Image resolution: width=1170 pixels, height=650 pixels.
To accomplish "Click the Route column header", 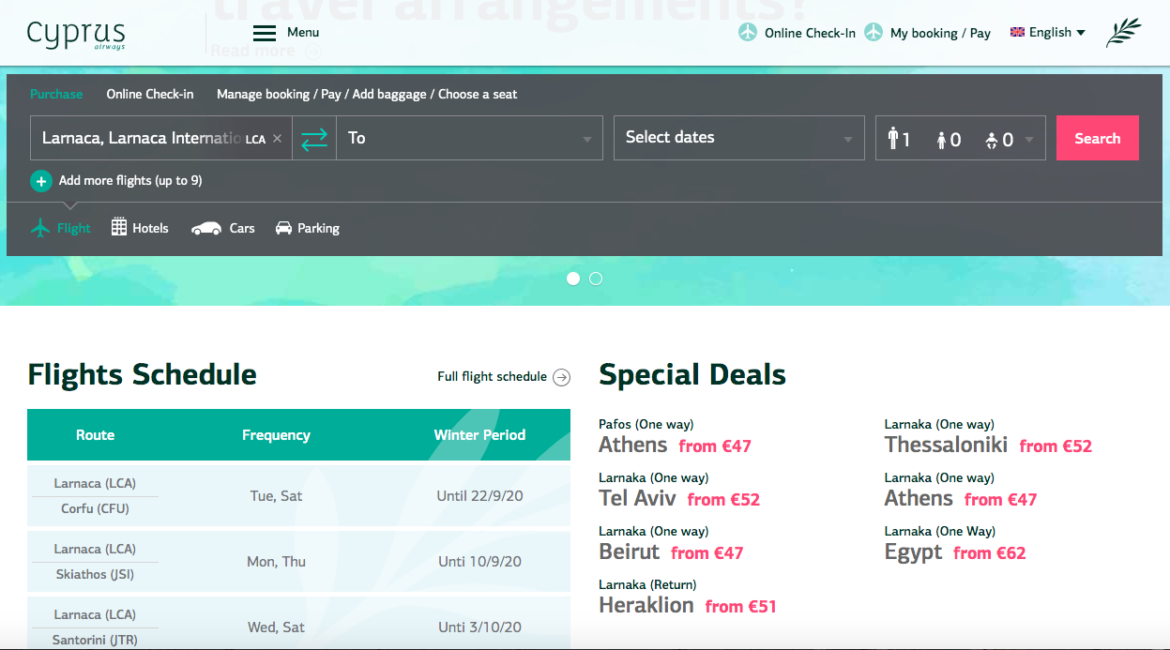I will [95, 435].
